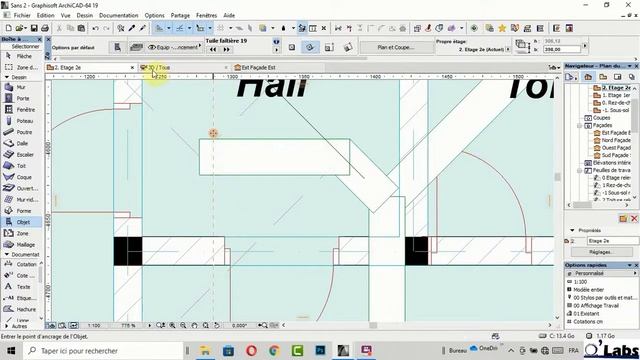Select the Porte door tool

[x=21, y=98]
